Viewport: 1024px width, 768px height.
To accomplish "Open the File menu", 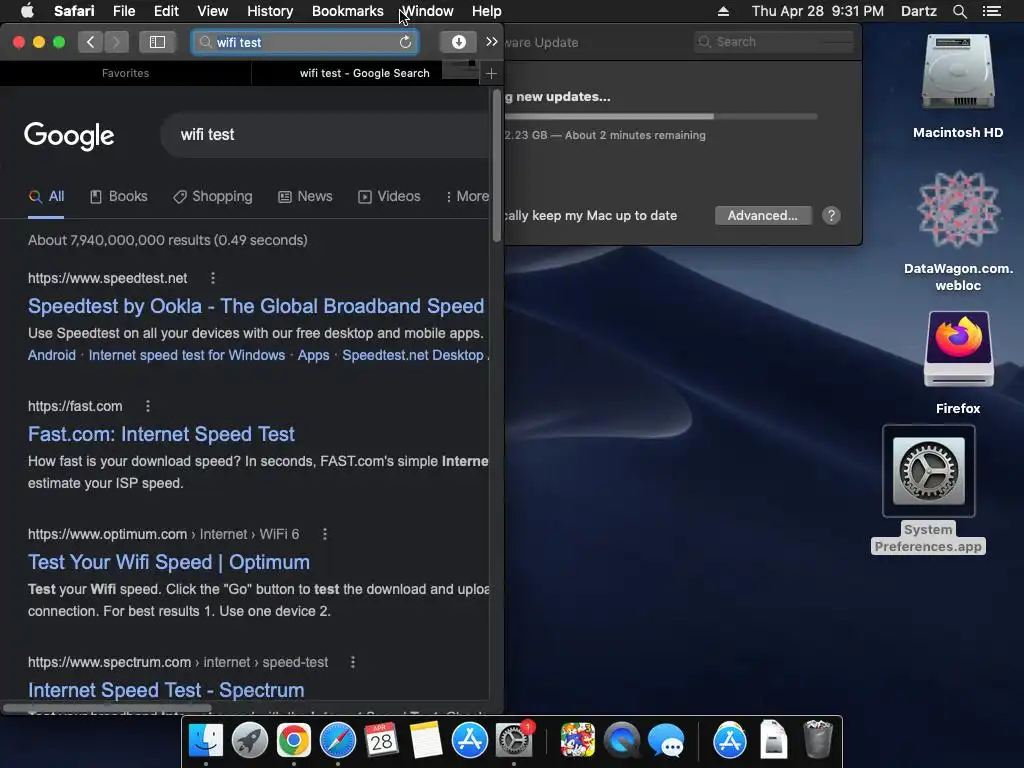I will tap(123, 11).
